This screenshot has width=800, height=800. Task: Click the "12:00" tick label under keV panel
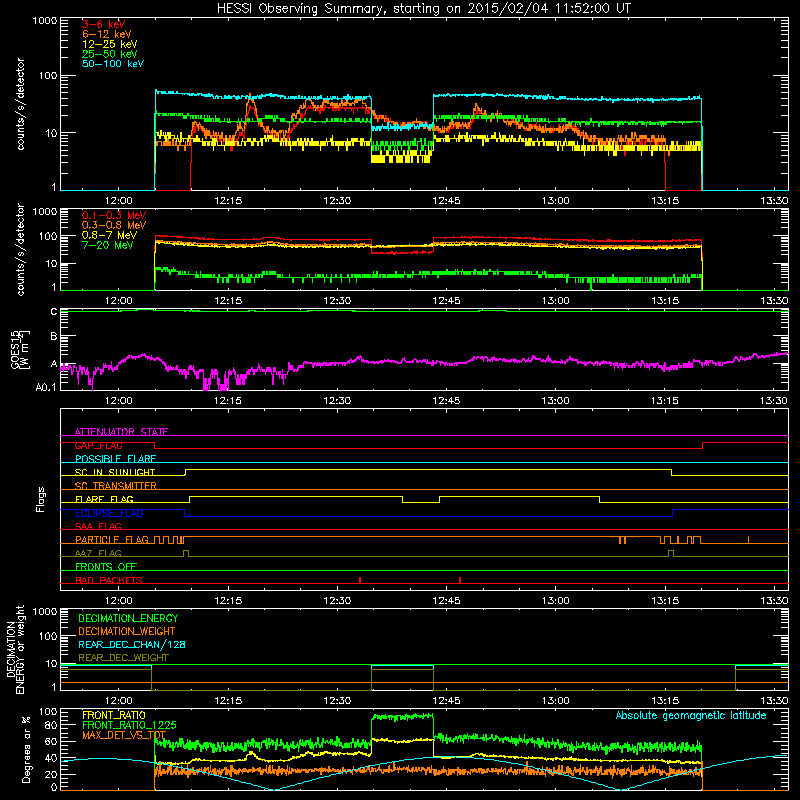[118, 201]
